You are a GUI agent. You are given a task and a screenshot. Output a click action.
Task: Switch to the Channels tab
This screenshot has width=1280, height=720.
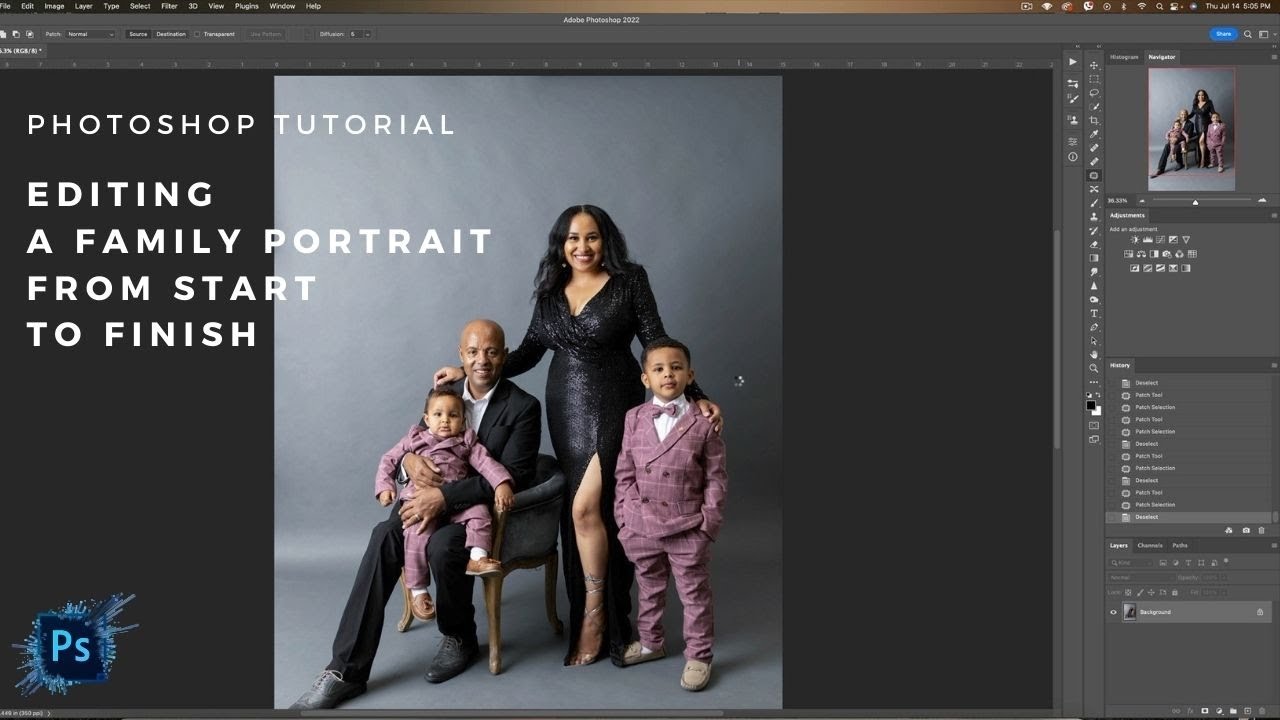pos(1150,545)
